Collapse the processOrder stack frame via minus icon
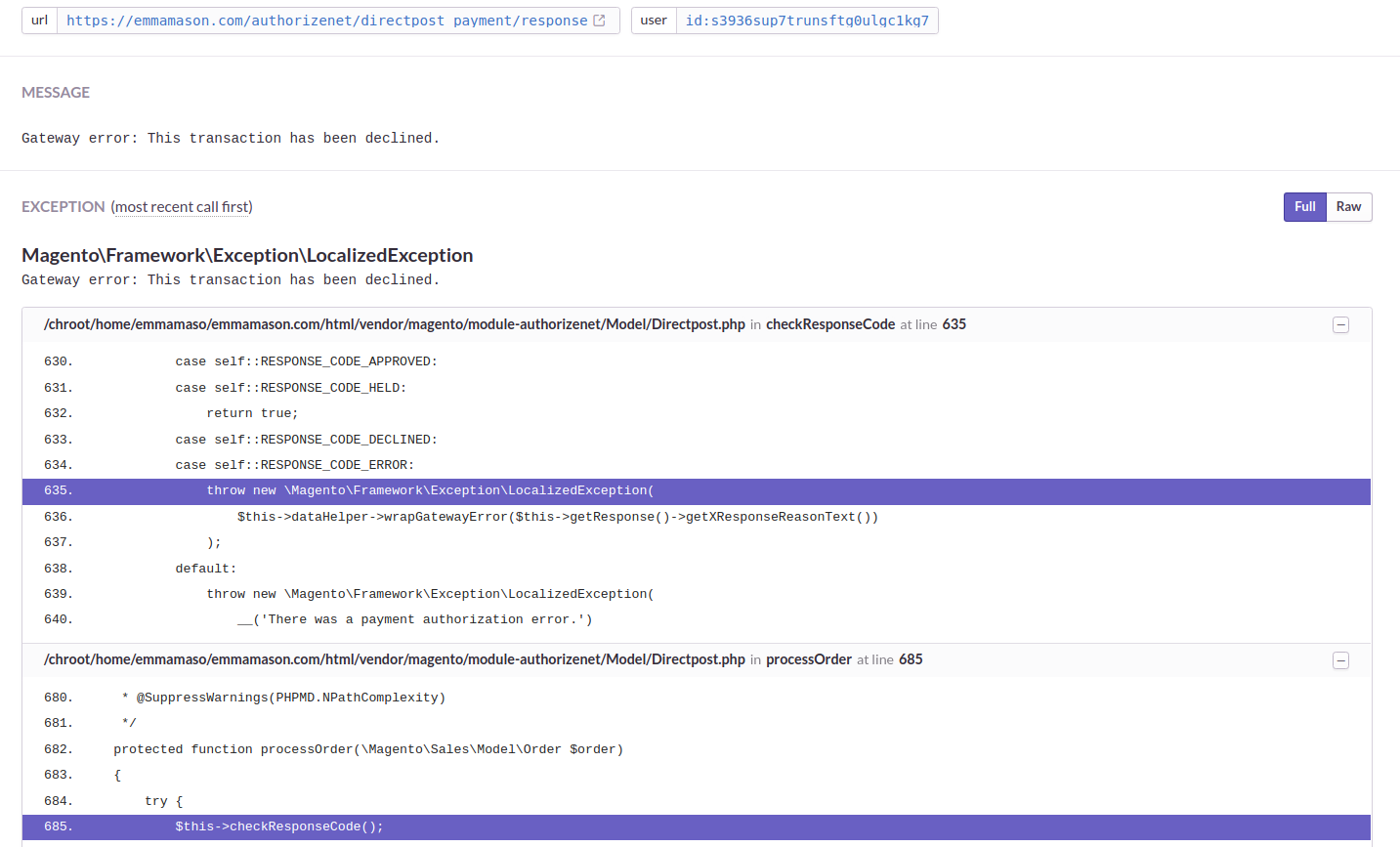Image resolution: width=1400 pixels, height=847 pixels. pos(1340,659)
